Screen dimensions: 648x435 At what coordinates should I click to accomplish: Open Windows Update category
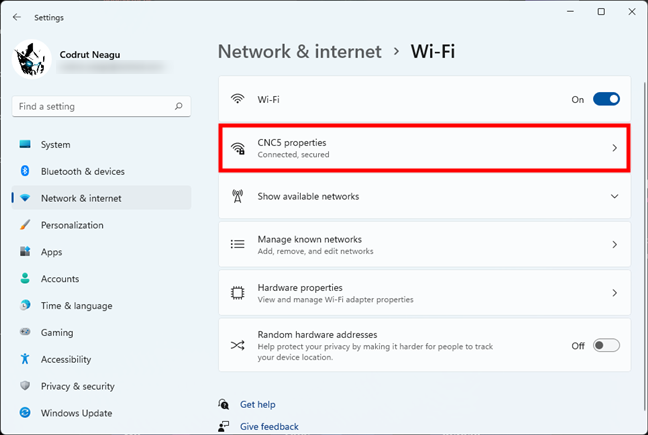(101, 413)
